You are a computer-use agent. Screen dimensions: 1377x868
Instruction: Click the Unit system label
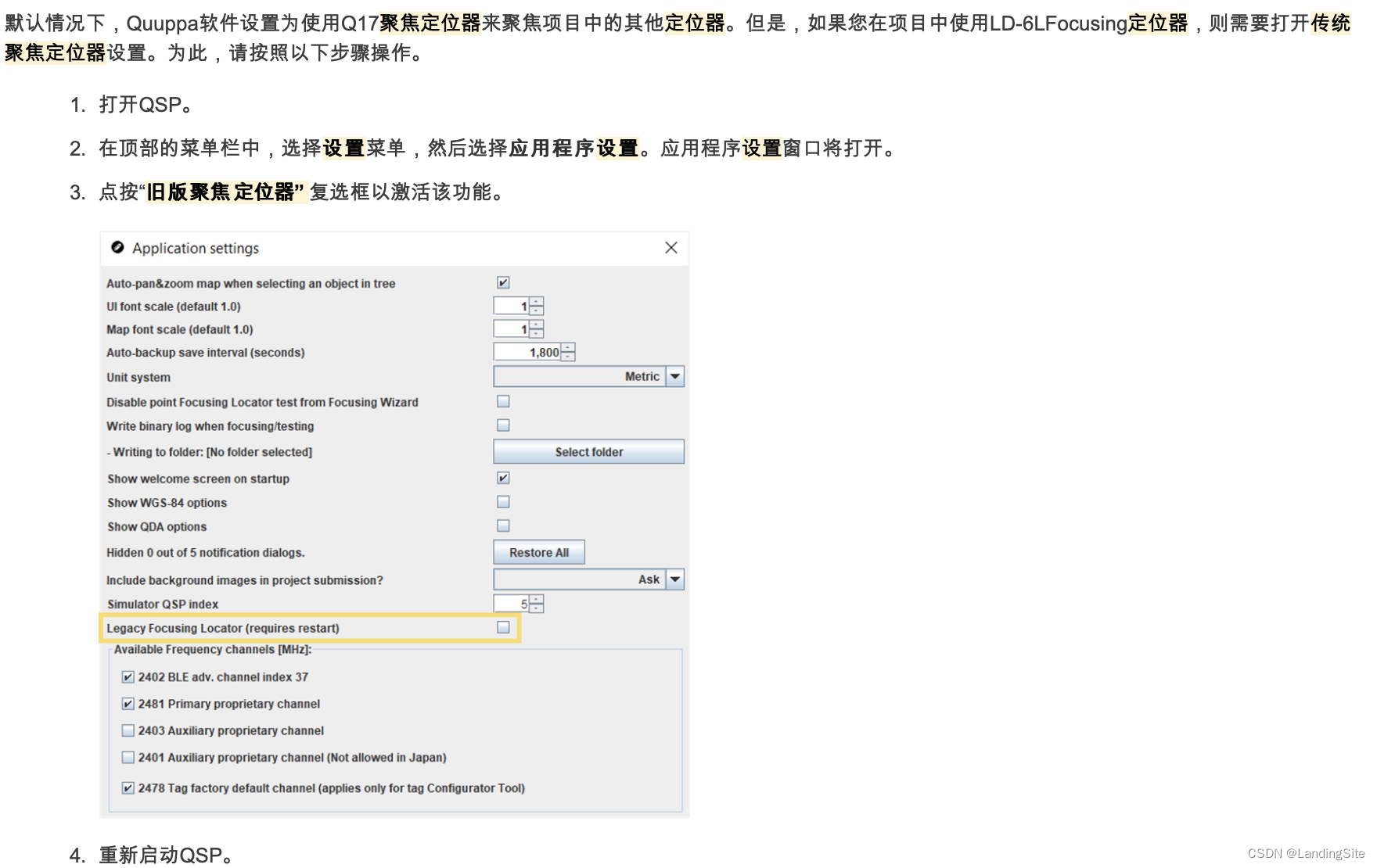[x=138, y=378]
